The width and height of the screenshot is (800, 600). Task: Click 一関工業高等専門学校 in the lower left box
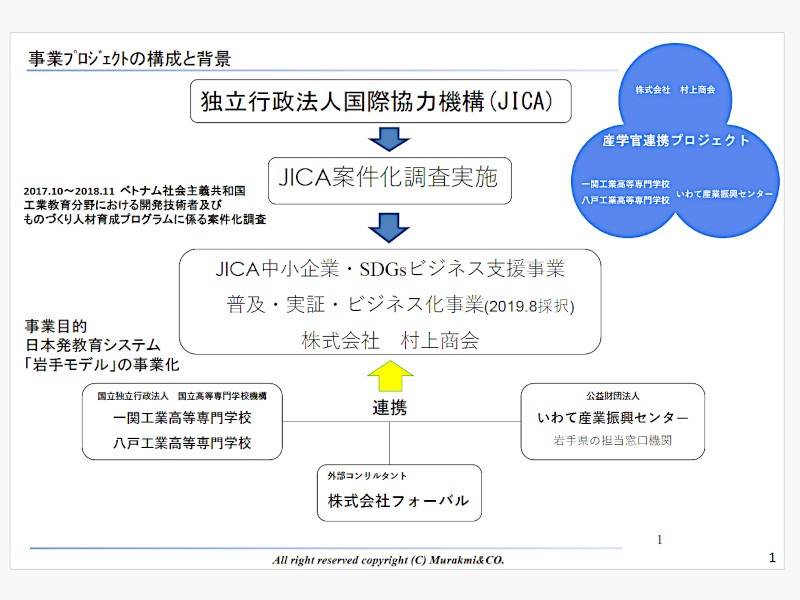click(x=182, y=418)
